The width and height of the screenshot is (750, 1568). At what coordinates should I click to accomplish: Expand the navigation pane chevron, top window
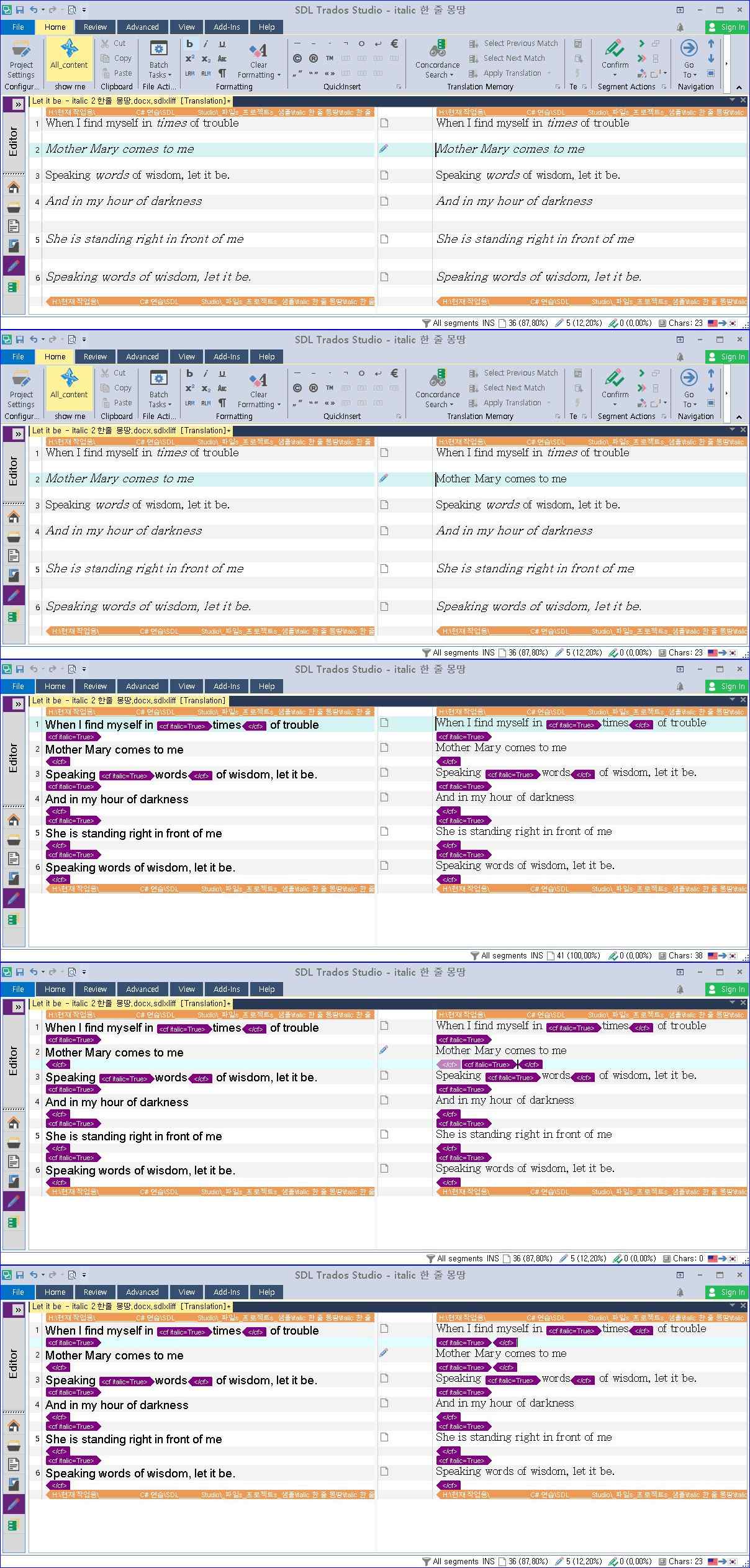(18, 104)
